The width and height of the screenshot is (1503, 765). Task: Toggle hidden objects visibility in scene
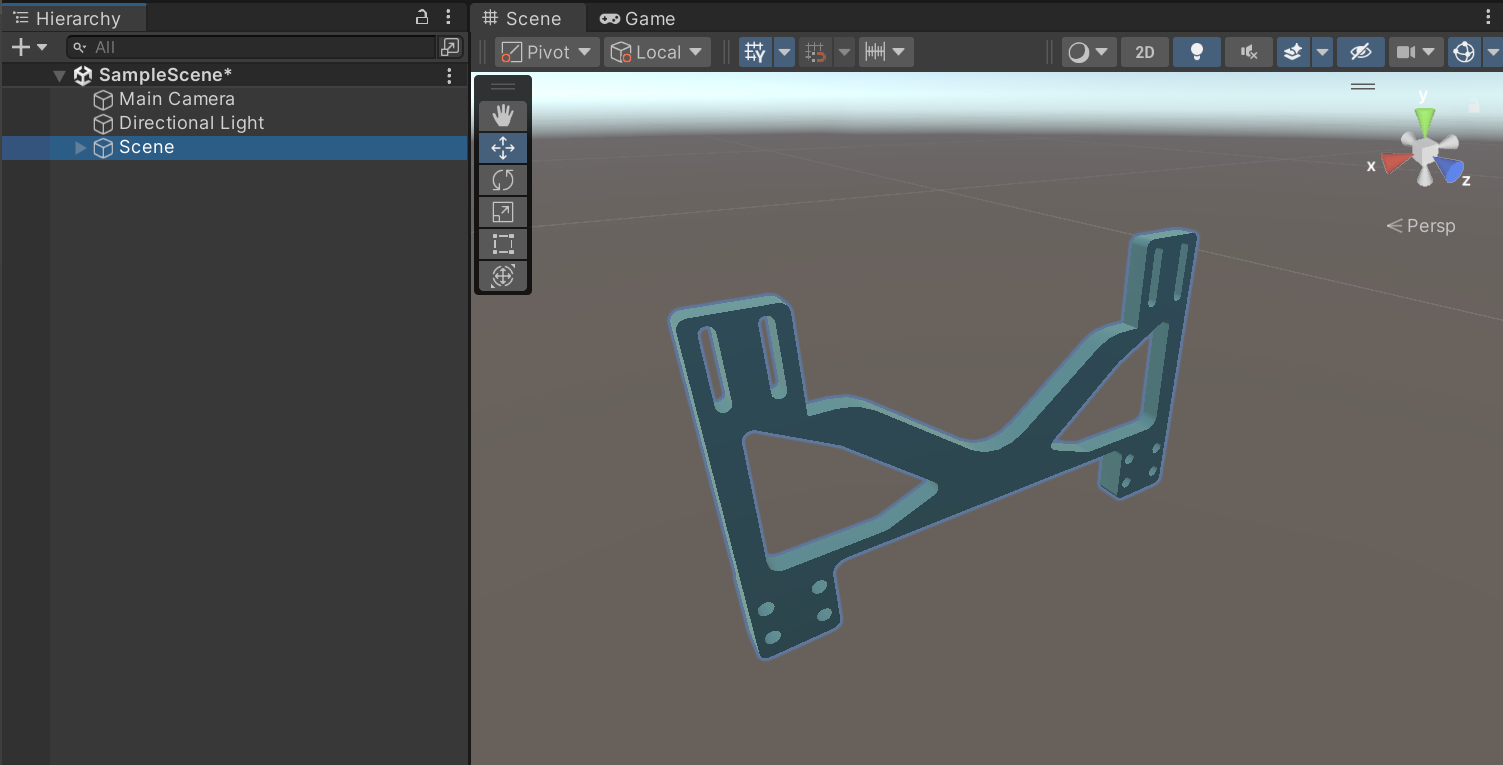(x=1360, y=52)
